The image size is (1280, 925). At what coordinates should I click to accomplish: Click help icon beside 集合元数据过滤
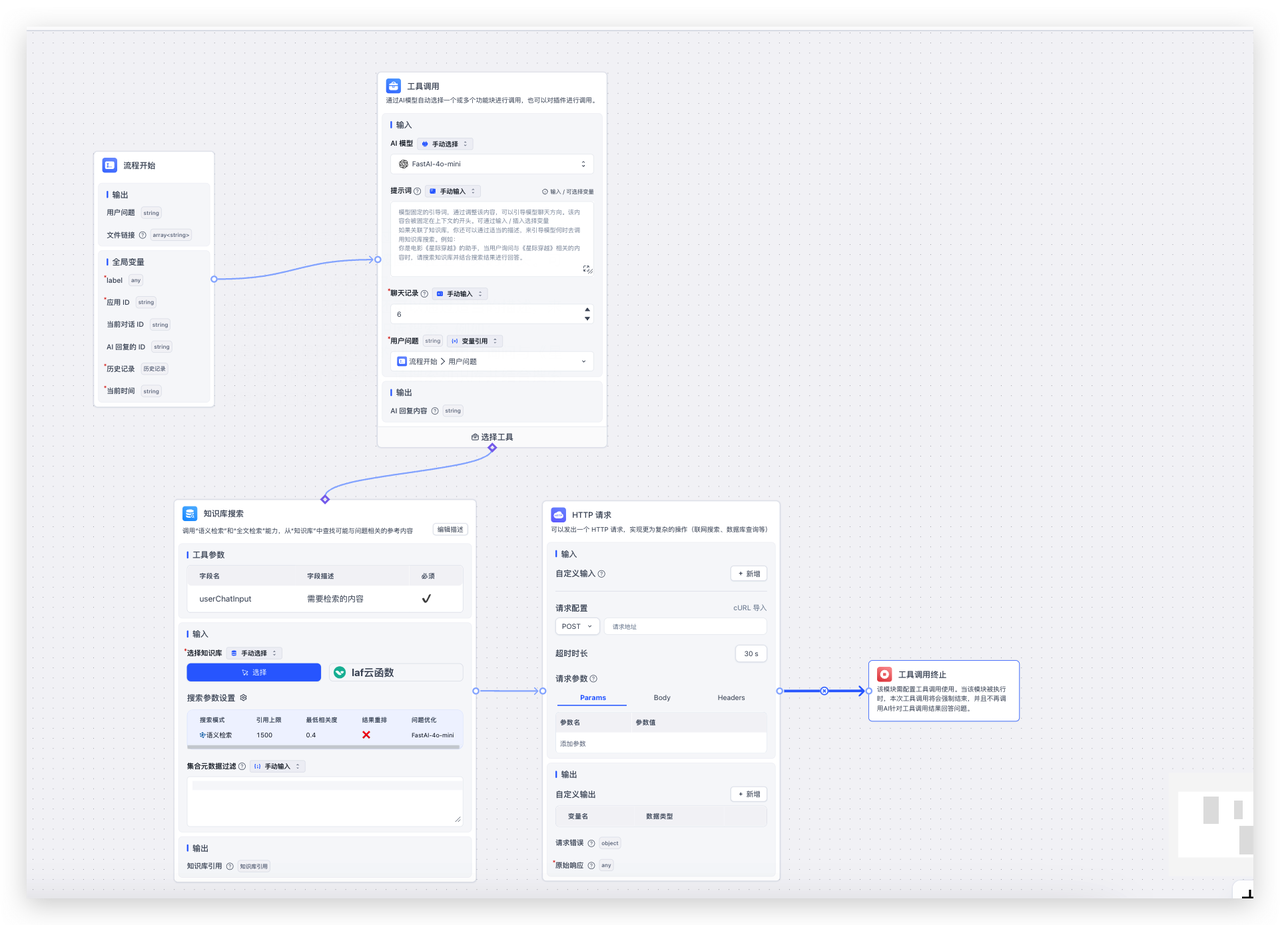[x=242, y=766]
